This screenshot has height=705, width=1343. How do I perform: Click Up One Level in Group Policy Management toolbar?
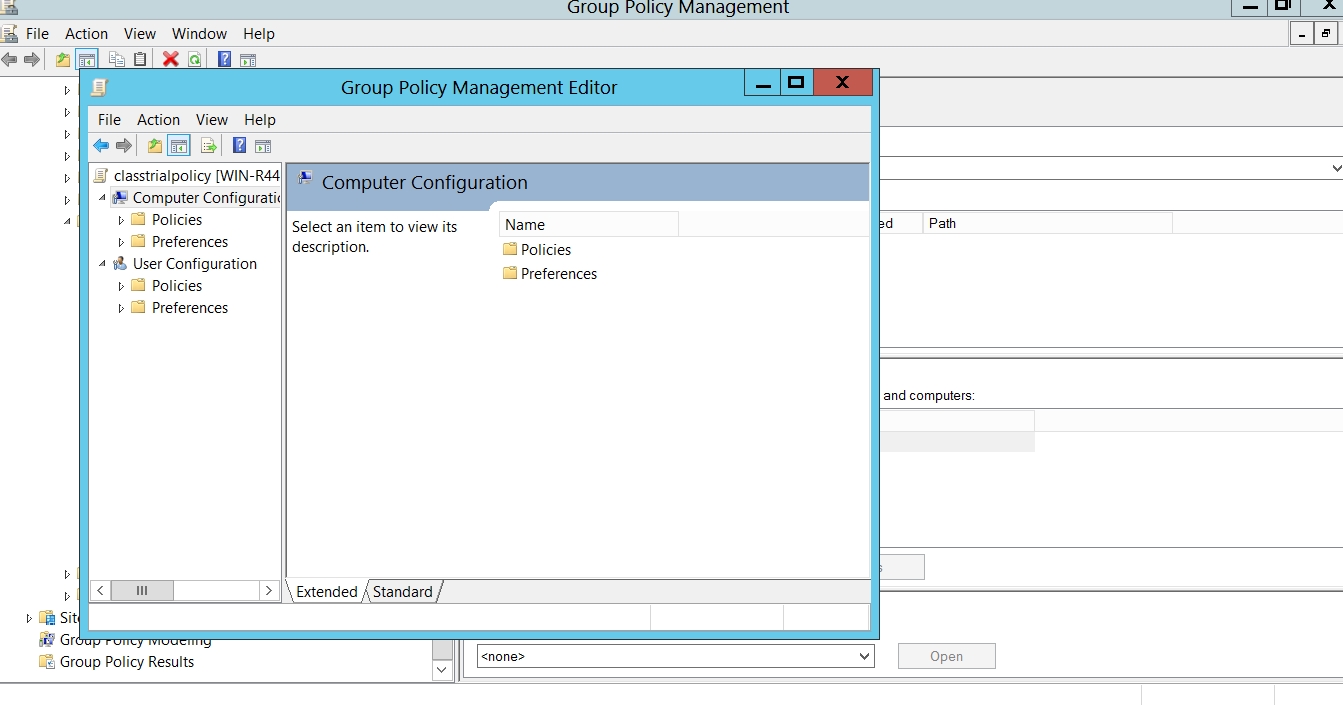coord(63,59)
